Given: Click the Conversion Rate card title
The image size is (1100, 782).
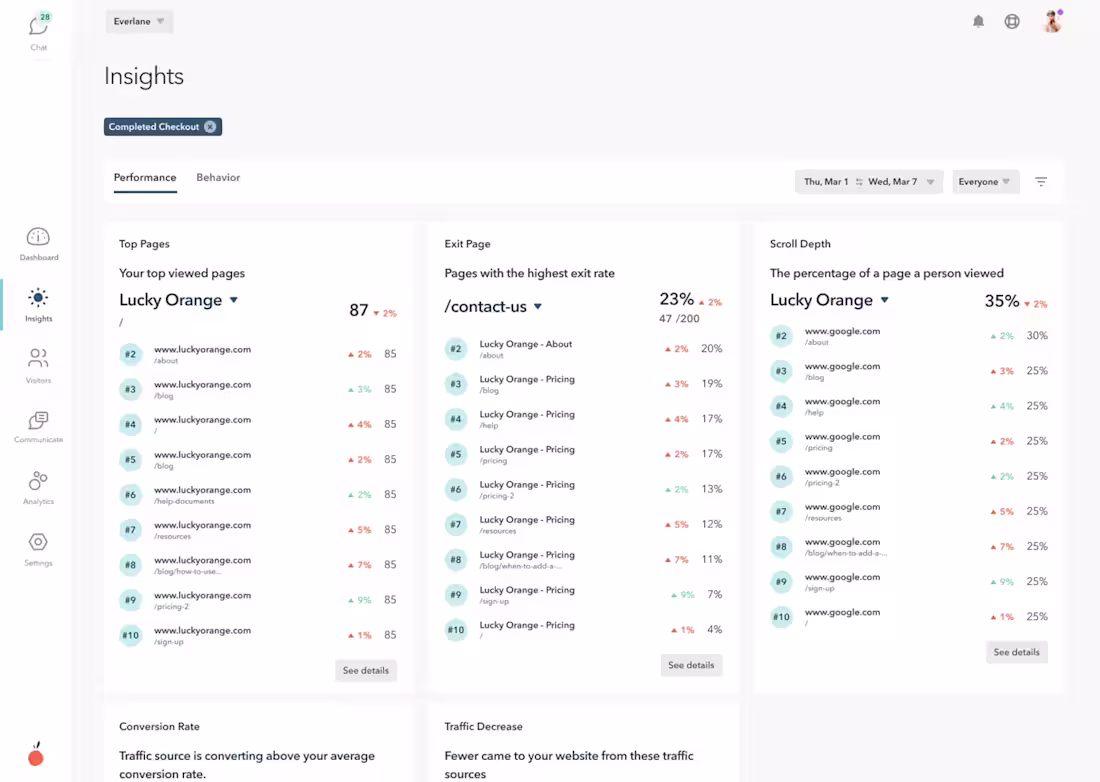Looking at the screenshot, I should click(x=159, y=727).
